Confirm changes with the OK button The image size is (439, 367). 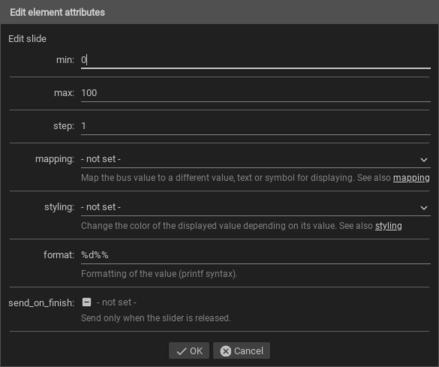(189, 351)
